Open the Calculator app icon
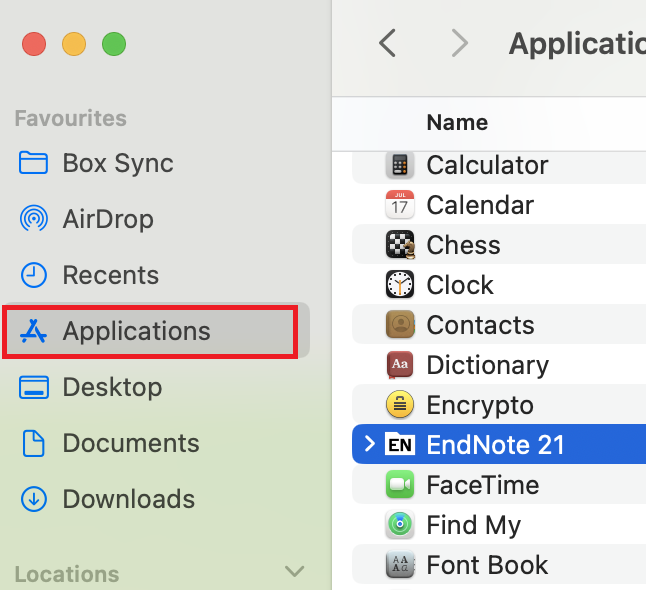Screen dimensions: 646x590 tap(400, 165)
